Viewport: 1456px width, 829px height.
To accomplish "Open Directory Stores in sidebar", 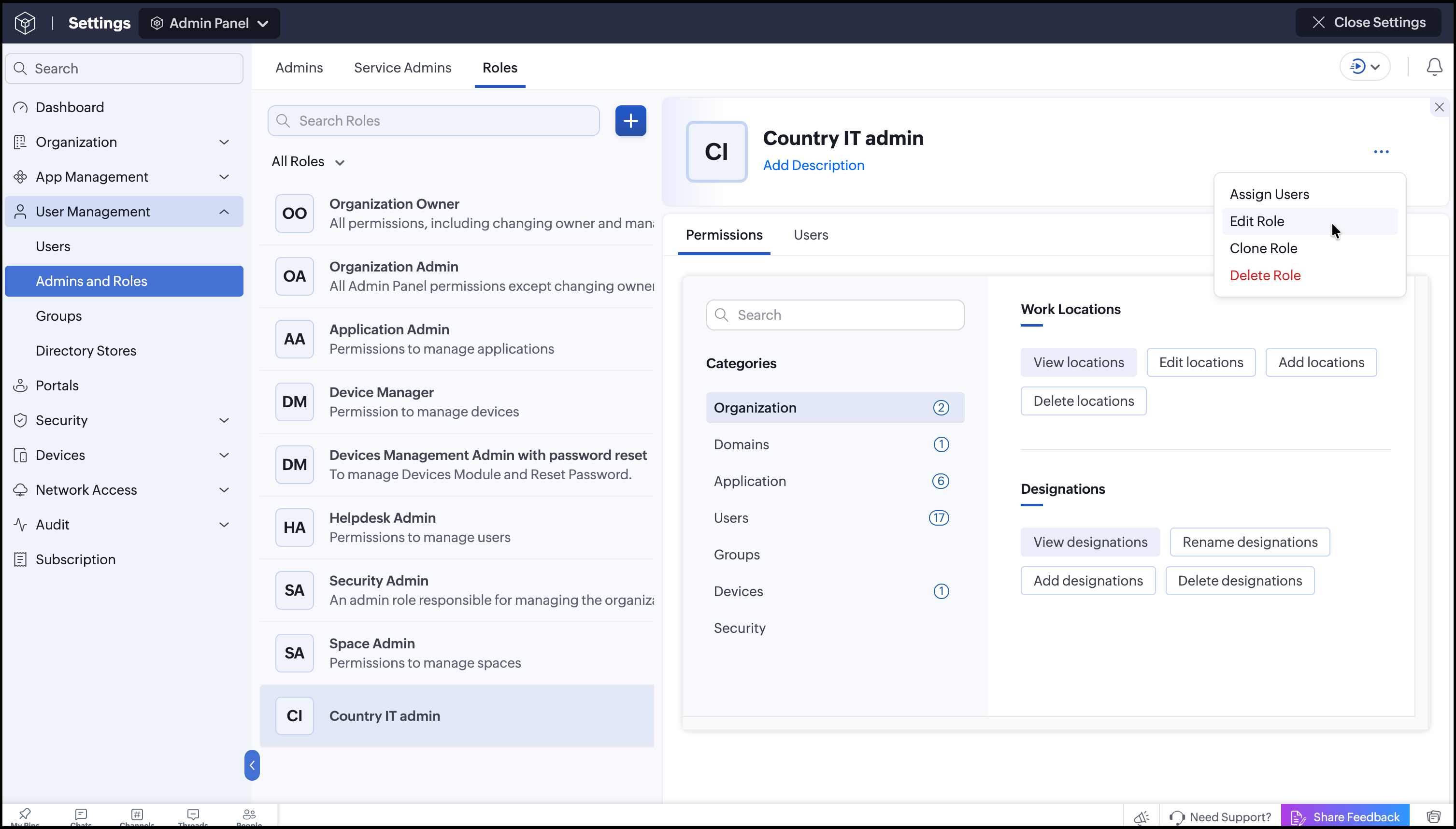I will (124, 351).
